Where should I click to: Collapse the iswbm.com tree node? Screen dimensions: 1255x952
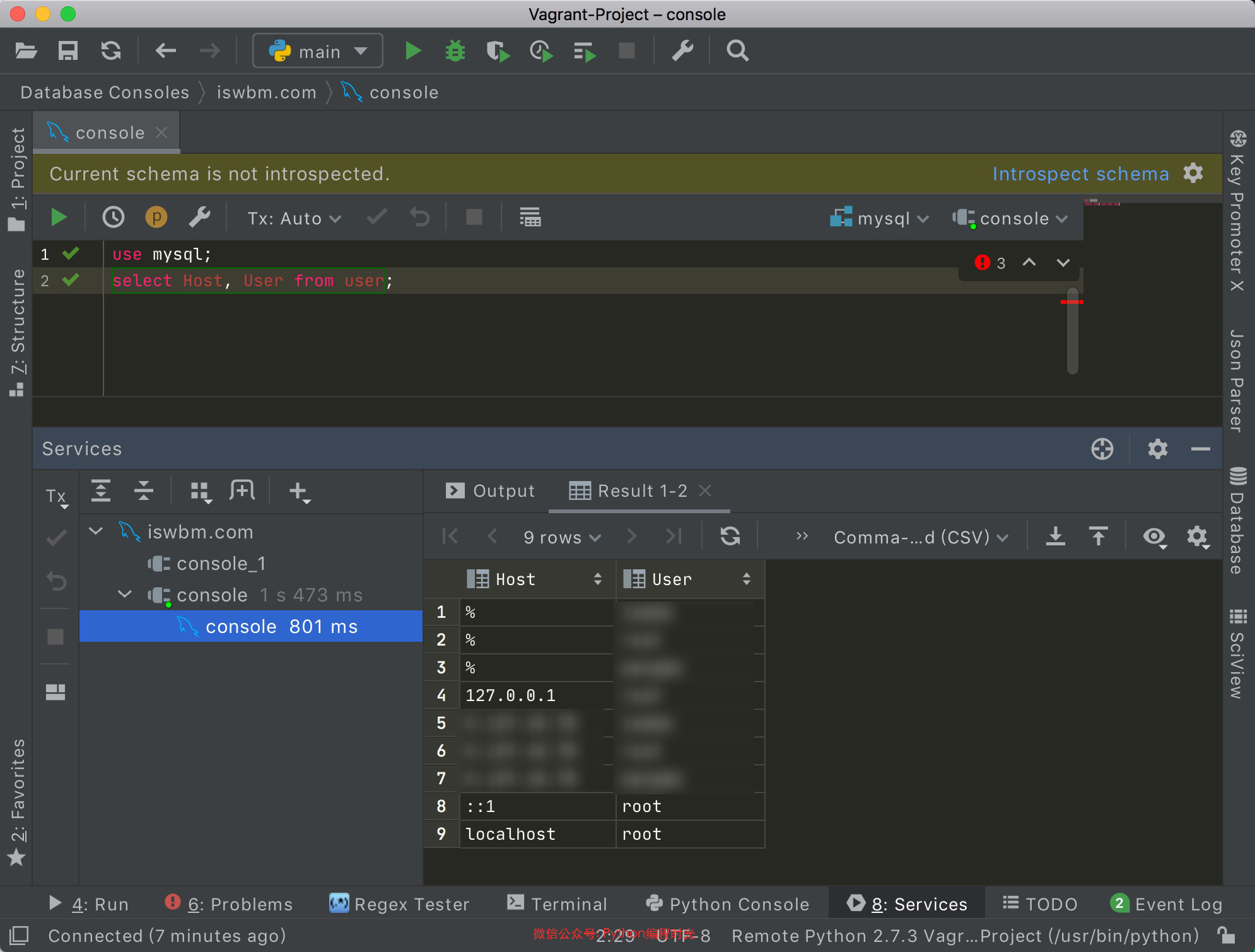pos(96,531)
